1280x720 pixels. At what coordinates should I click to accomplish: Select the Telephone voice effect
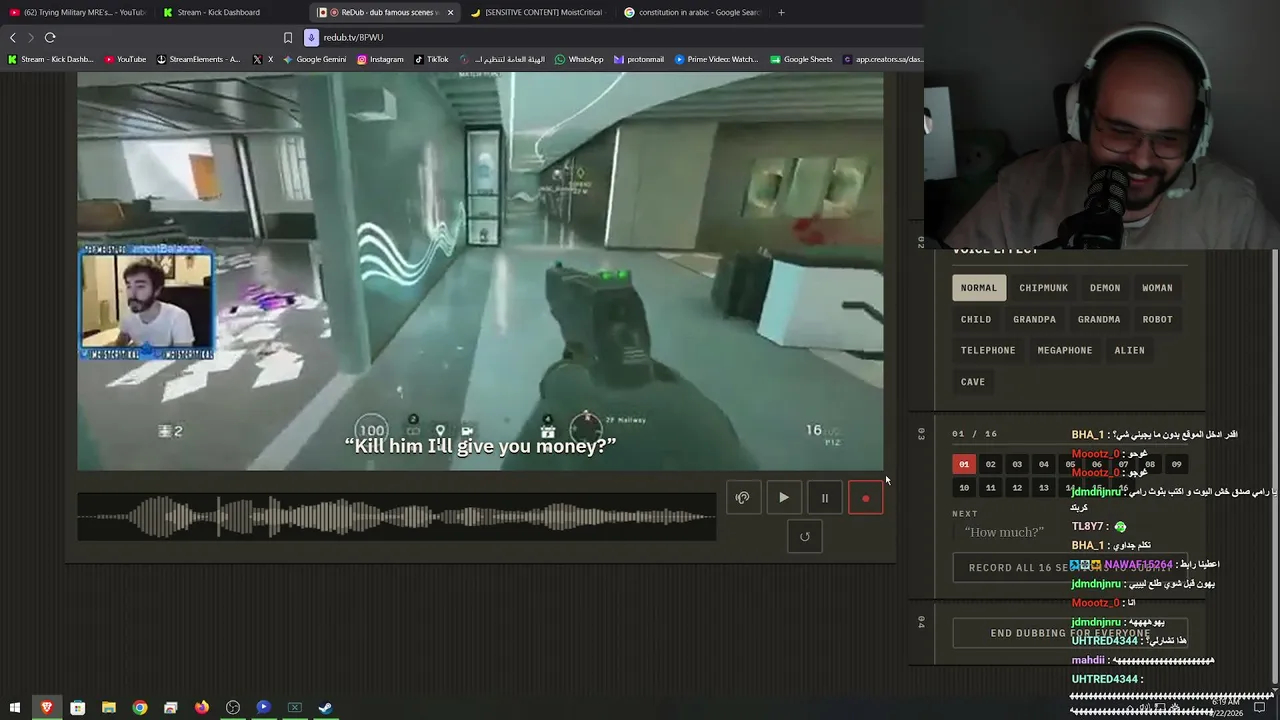point(988,350)
